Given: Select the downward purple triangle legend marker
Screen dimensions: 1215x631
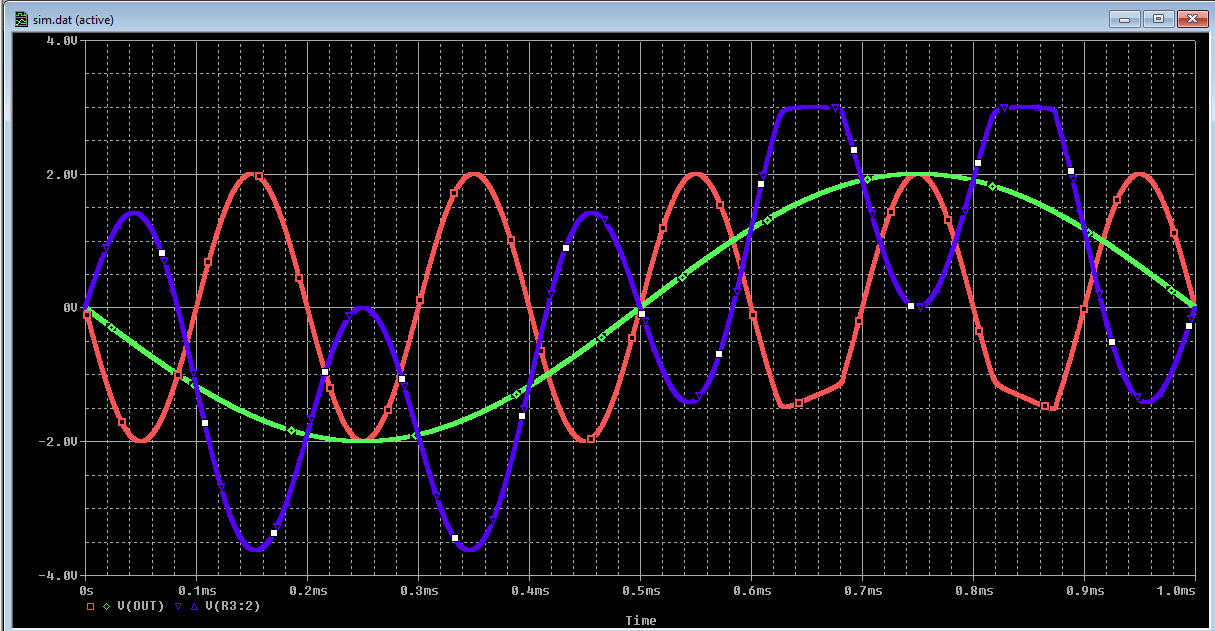Looking at the screenshot, I should click(179, 606).
